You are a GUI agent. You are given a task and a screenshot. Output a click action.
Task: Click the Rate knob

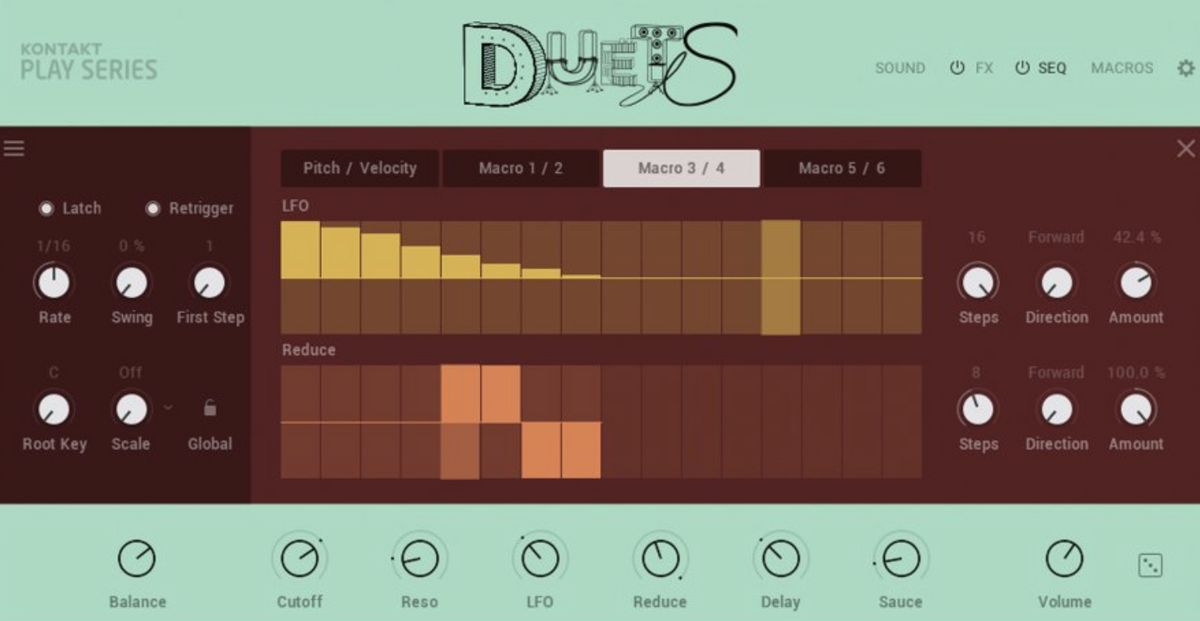tap(54, 283)
